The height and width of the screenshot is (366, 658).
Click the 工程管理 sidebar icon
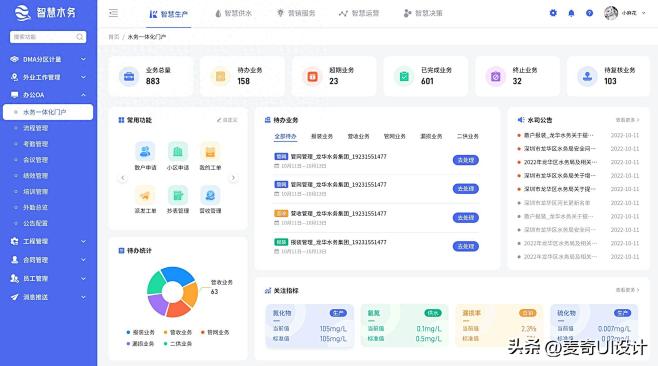(14, 241)
